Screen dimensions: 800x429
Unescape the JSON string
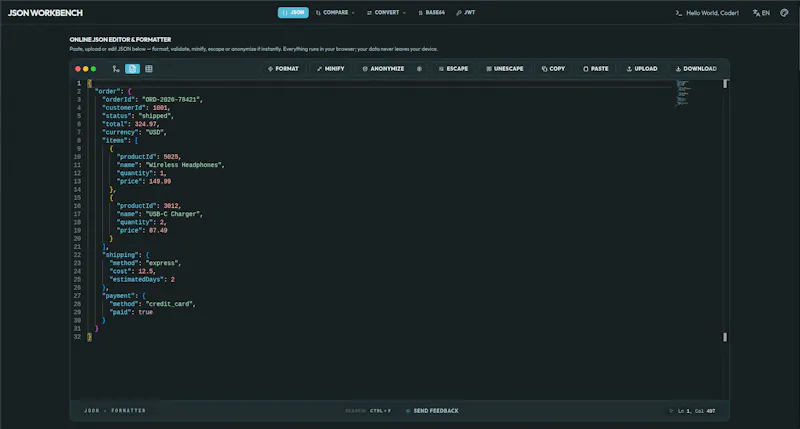point(505,68)
